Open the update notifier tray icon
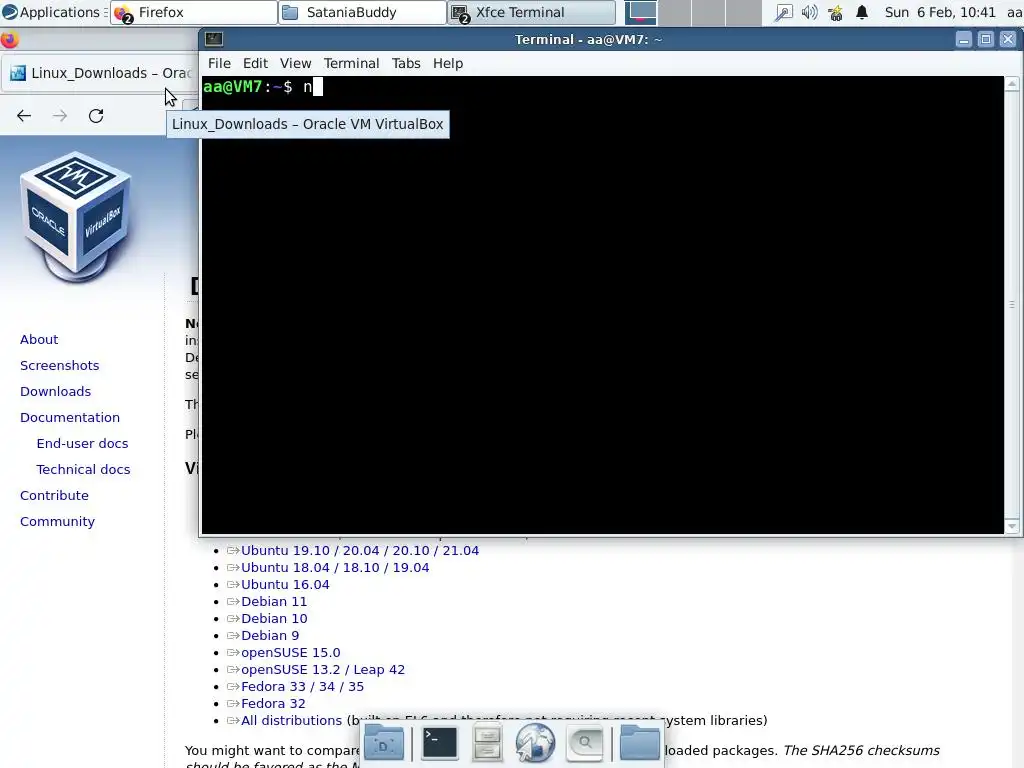Image resolution: width=1024 pixels, height=768 pixels. [835, 12]
